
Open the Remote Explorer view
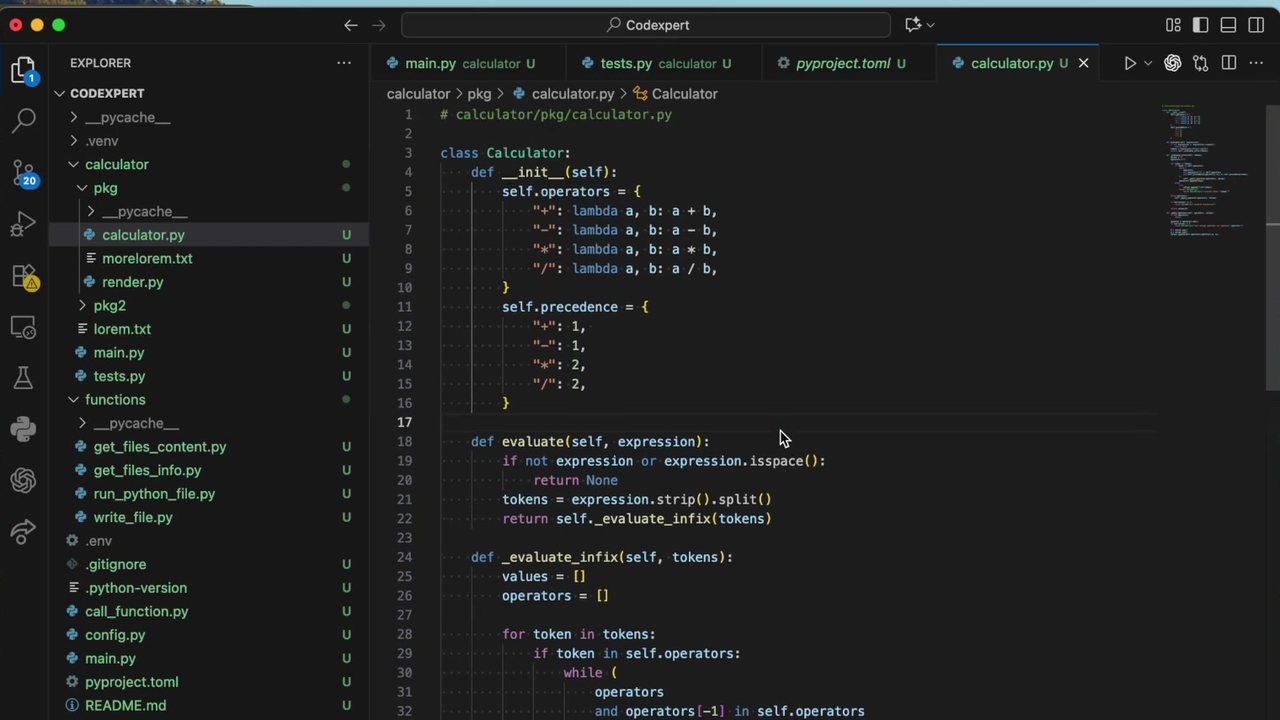click(x=23, y=327)
